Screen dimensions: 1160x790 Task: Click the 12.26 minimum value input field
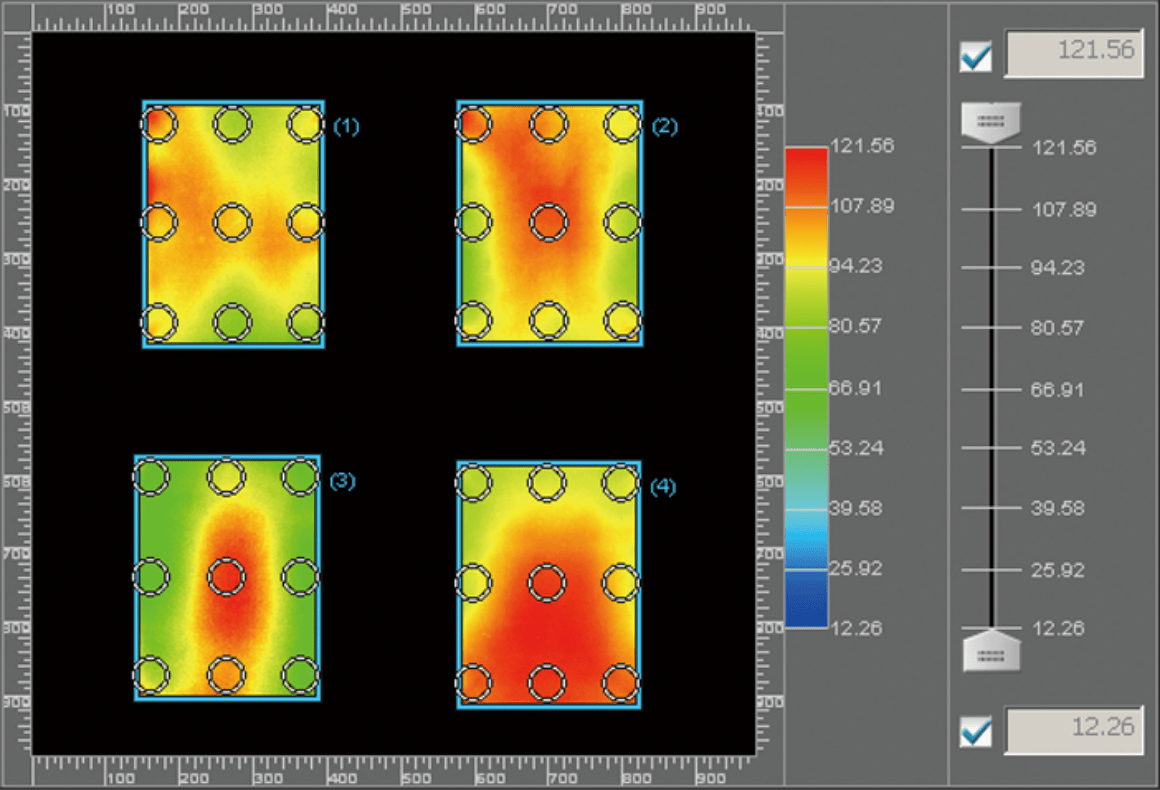[1073, 728]
